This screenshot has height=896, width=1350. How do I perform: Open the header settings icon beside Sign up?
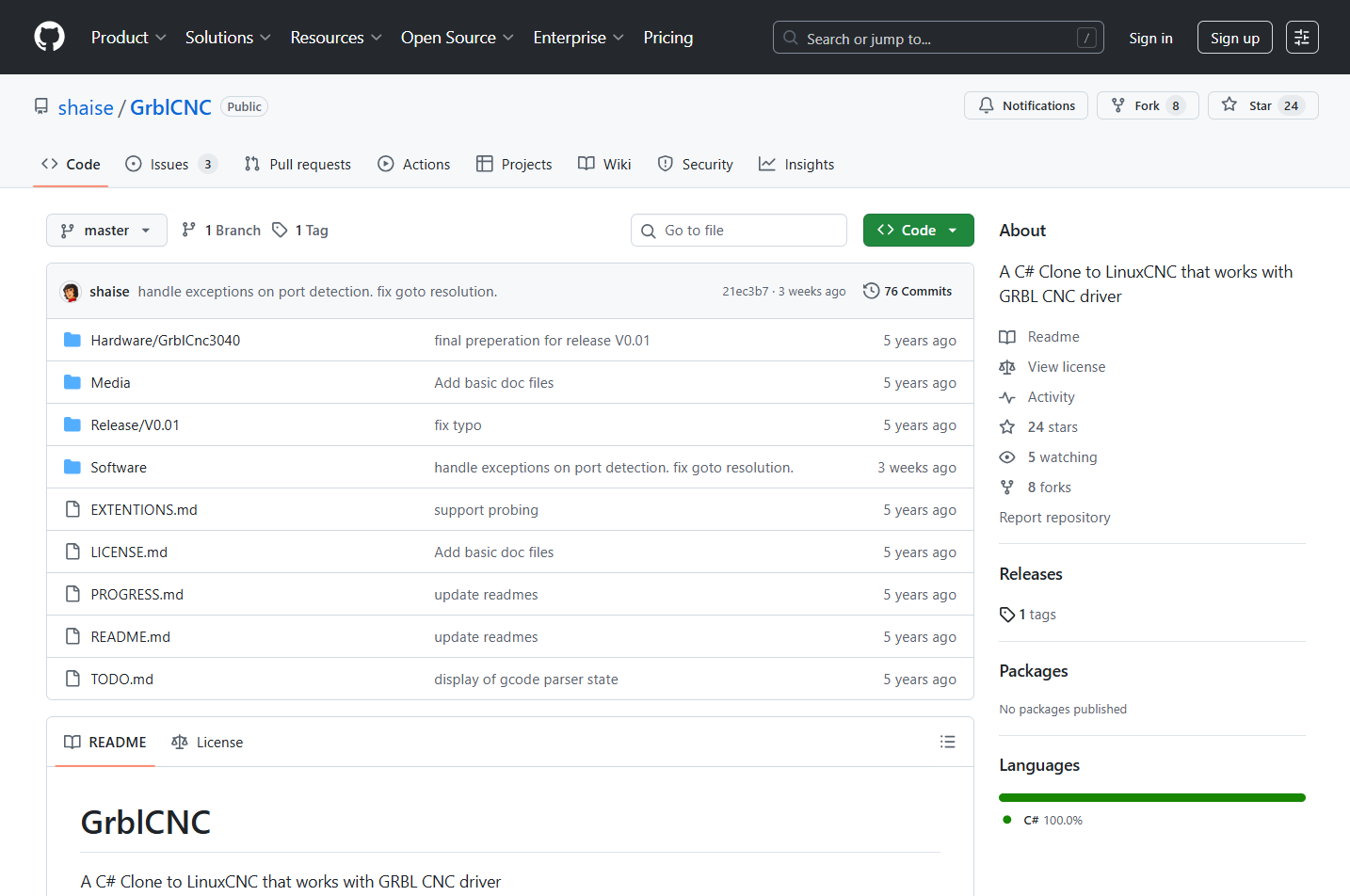pos(1302,38)
